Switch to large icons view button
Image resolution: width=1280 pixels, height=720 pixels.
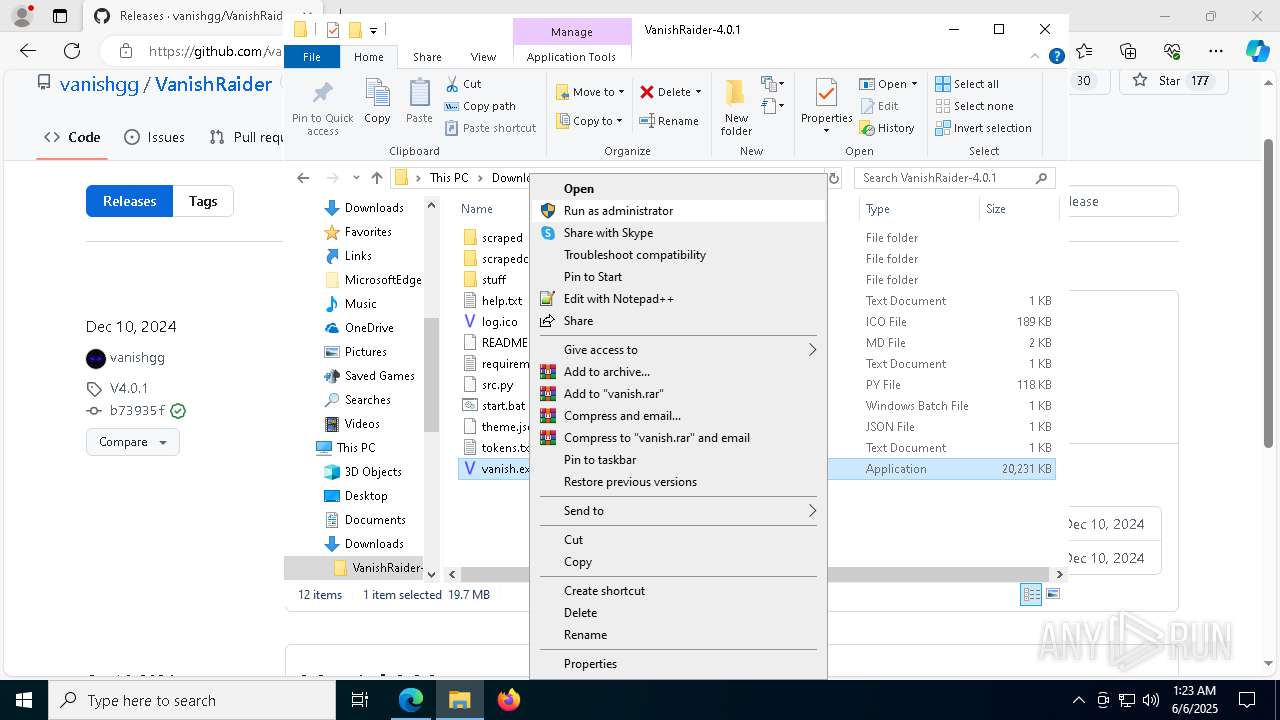pyautogui.click(x=1052, y=595)
